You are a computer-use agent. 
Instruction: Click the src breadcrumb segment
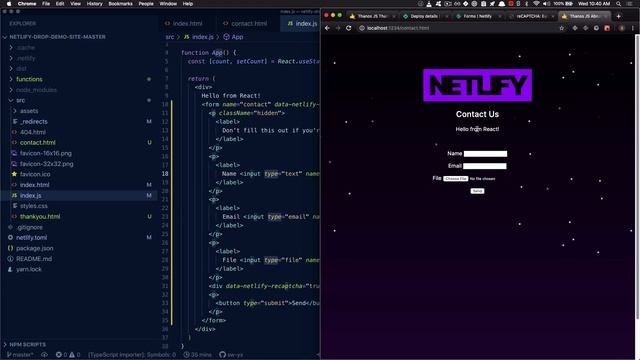pos(170,37)
